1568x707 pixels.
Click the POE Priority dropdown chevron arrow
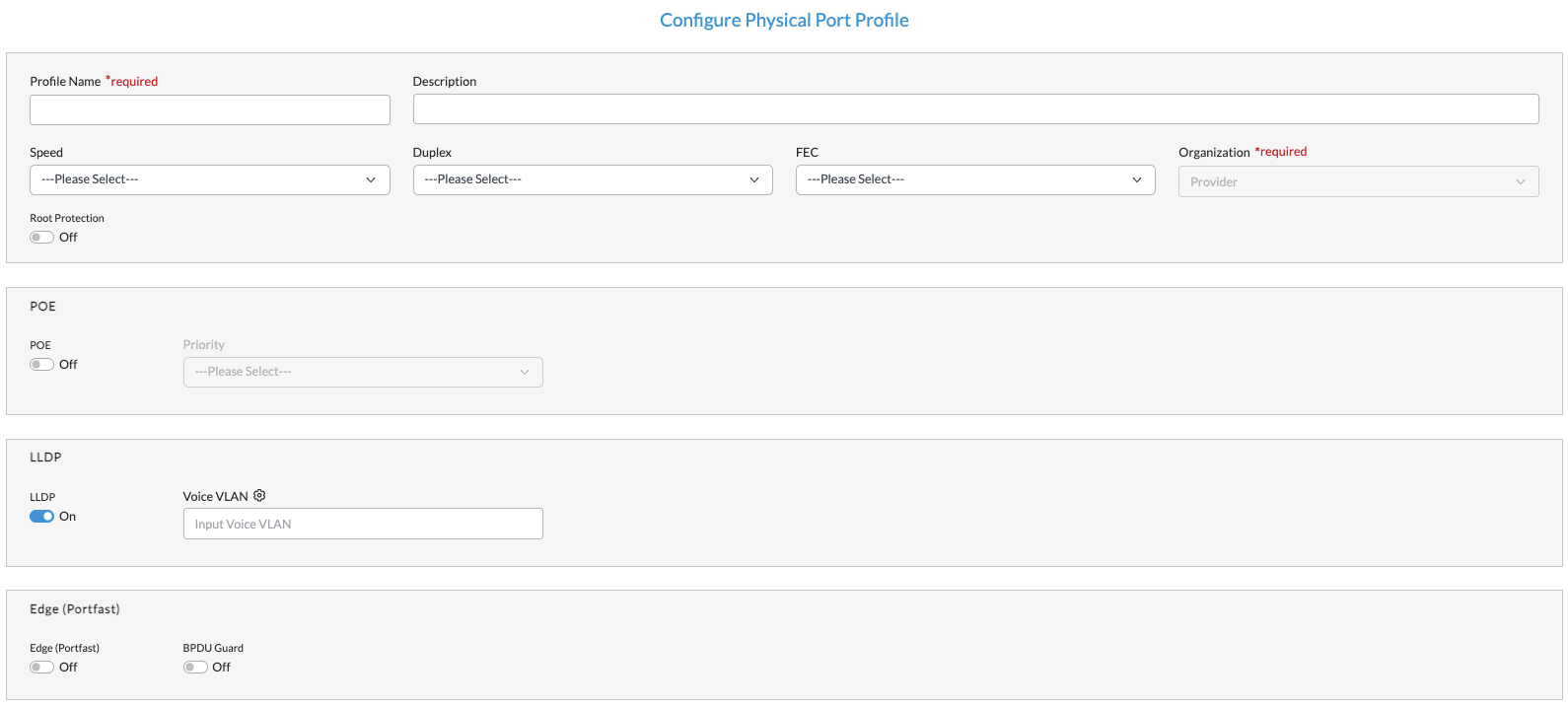tap(525, 372)
